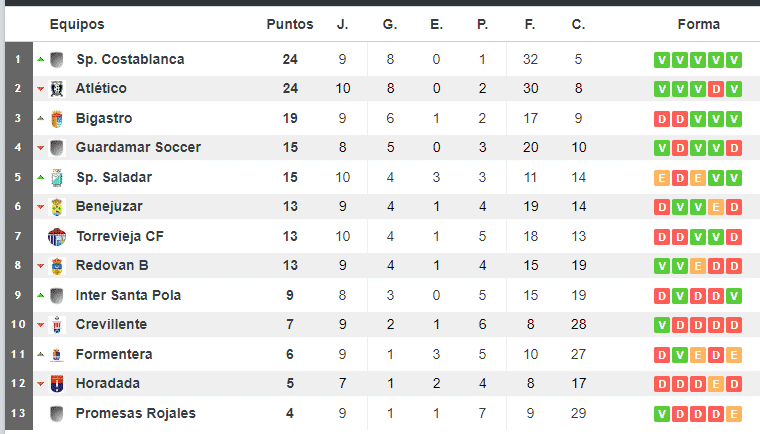Click Atlético's red D form badge
760x434 pixels.
716,89
